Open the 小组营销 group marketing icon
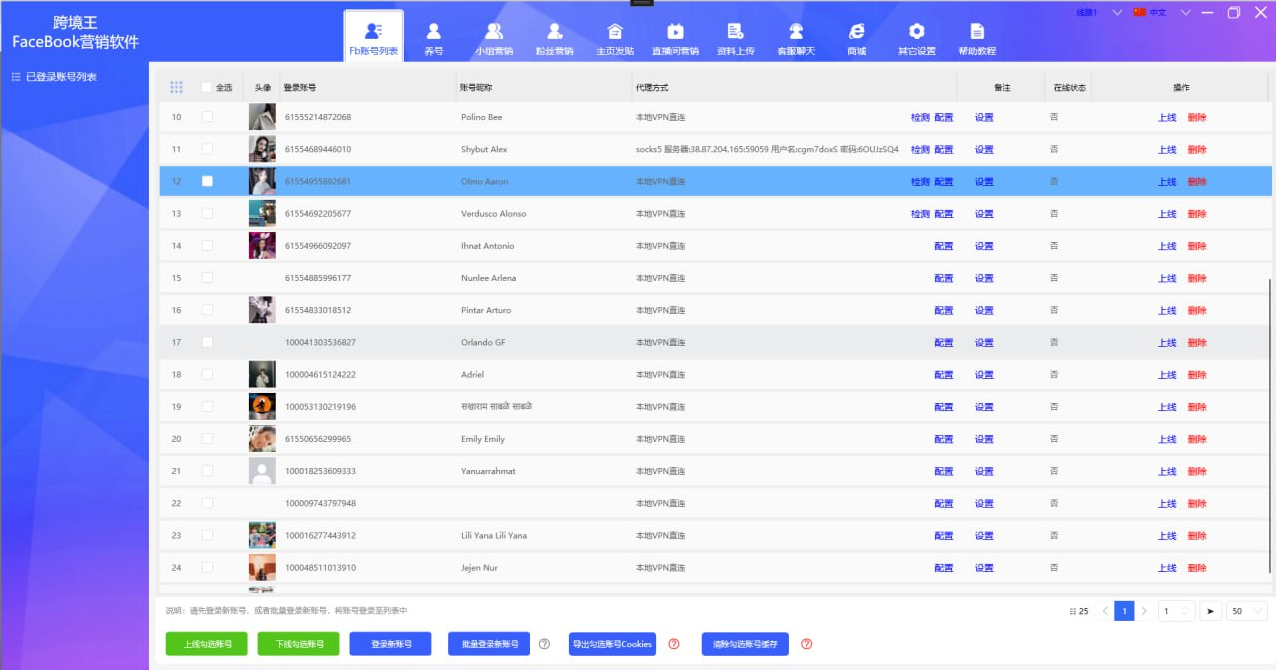This screenshot has width=1276, height=670. pyautogui.click(x=494, y=32)
